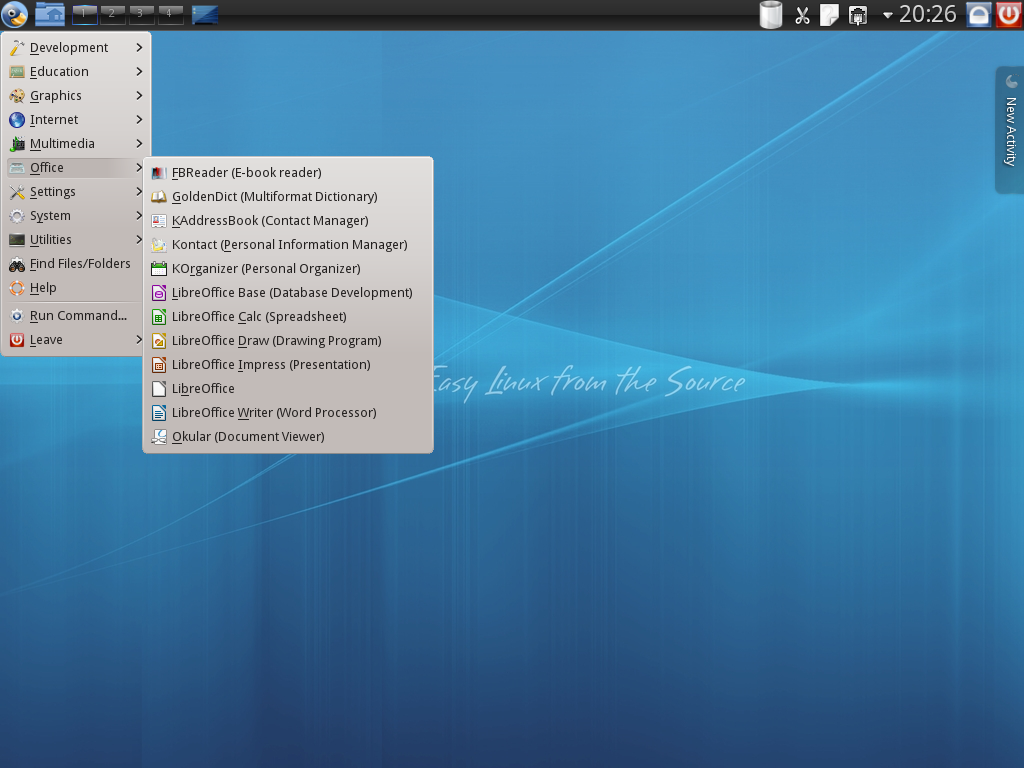Choose Run Command... entry
Viewport: 1024px width, 768px height.
tap(76, 316)
